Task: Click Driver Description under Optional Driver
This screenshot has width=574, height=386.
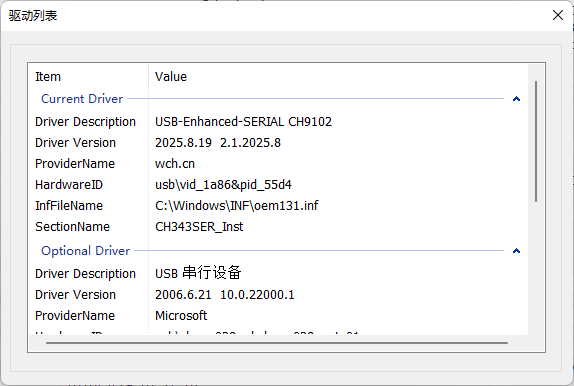Action: pyautogui.click(x=85, y=274)
